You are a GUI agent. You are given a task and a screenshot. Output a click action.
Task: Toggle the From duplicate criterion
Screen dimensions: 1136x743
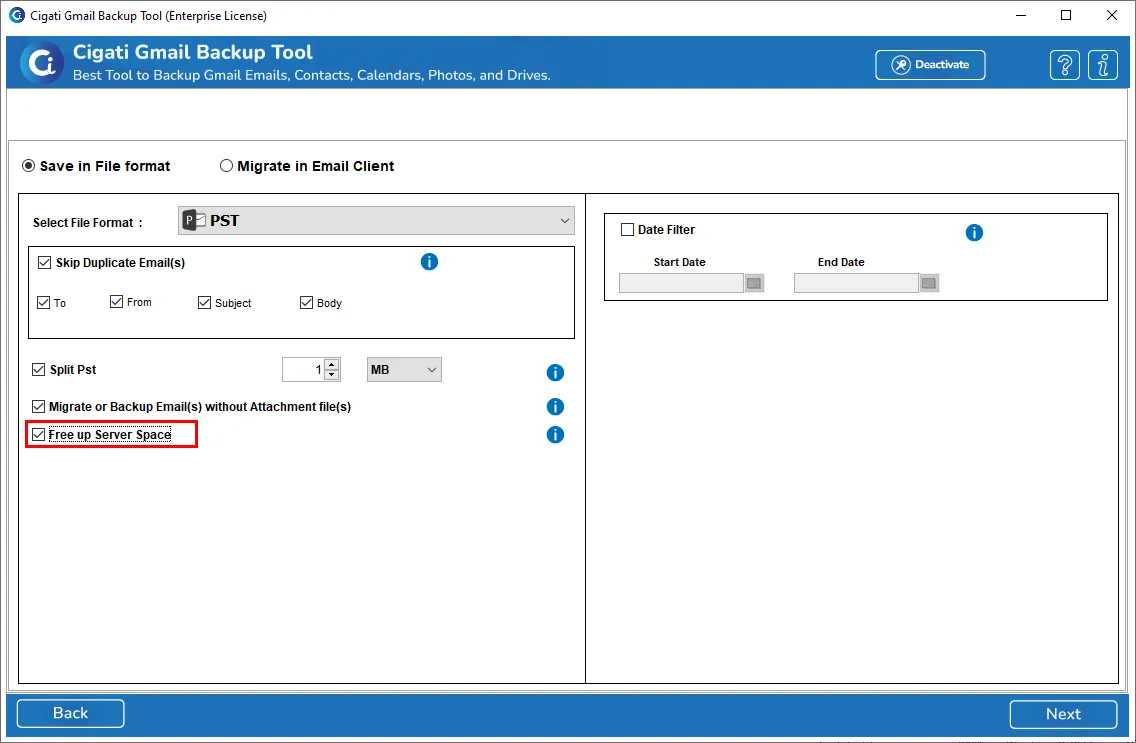point(116,301)
